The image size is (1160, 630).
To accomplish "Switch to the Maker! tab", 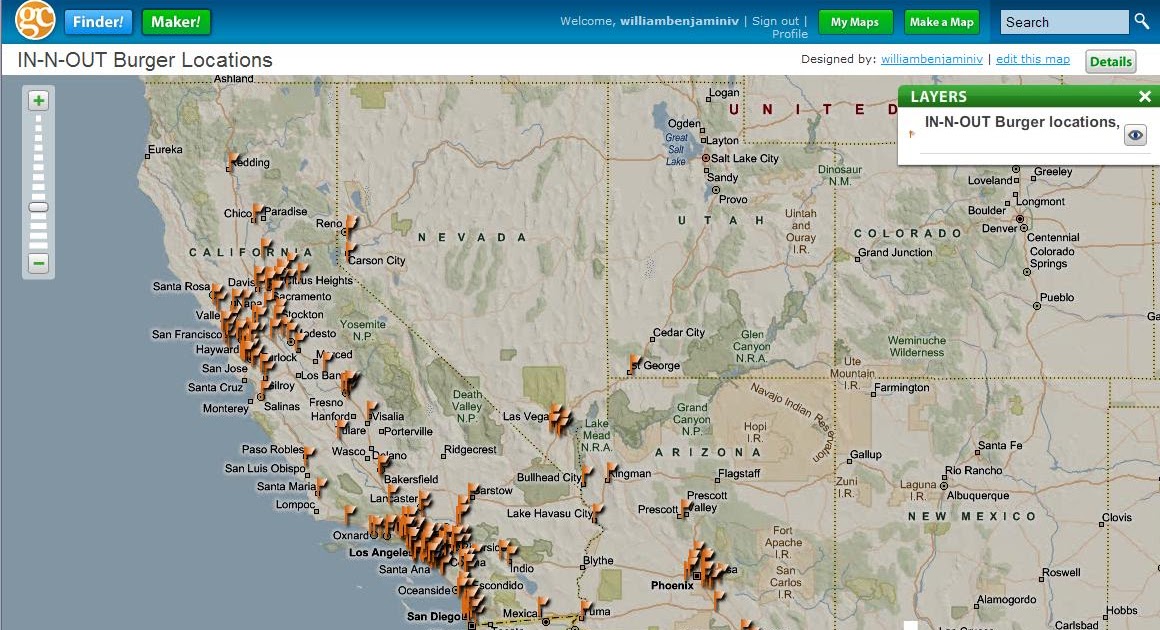I will pos(176,20).
